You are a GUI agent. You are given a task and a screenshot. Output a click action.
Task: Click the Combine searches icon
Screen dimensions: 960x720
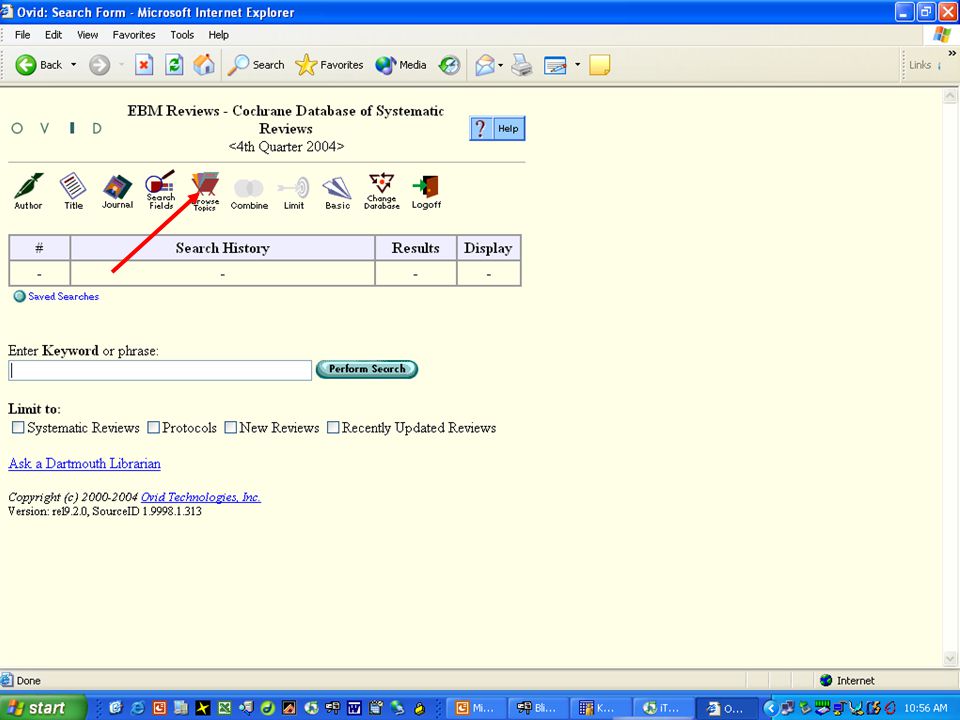click(x=249, y=193)
